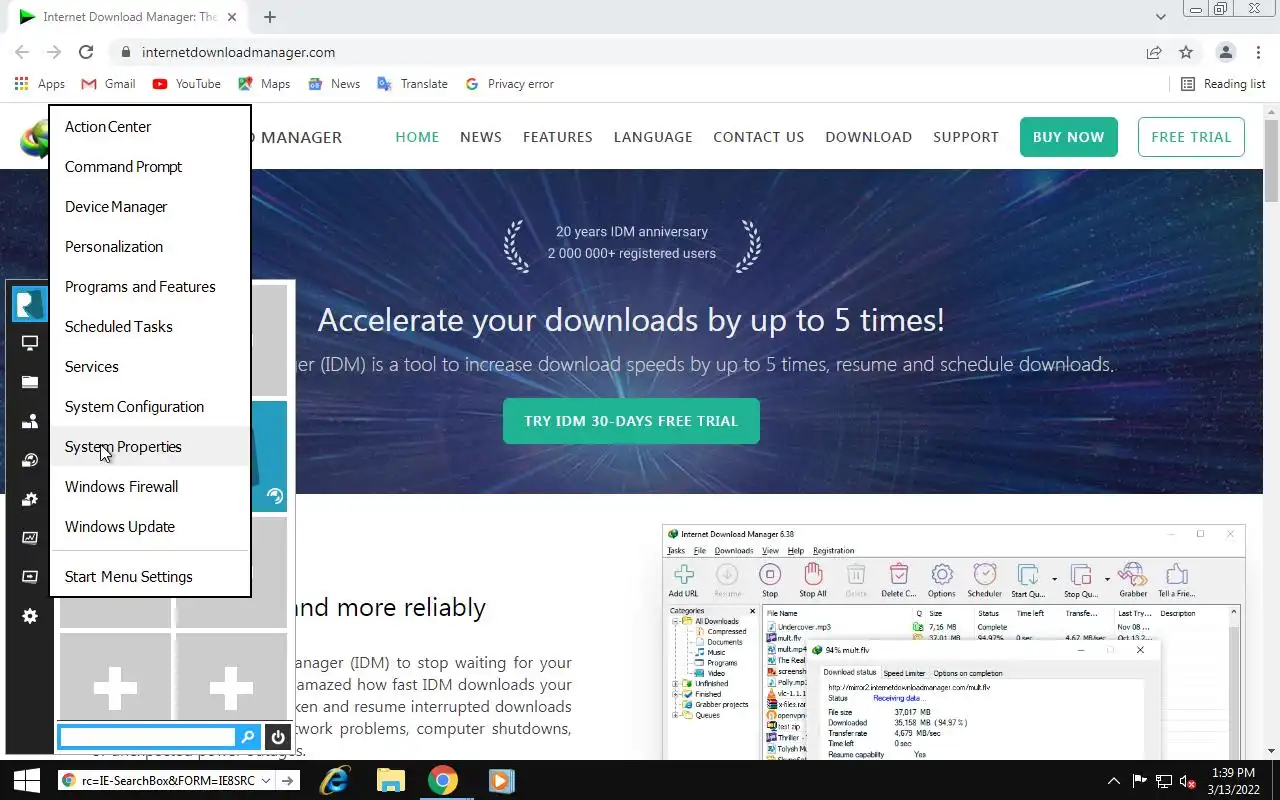Open the Translate bookmark

pyautogui.click(x=412, y=84)
